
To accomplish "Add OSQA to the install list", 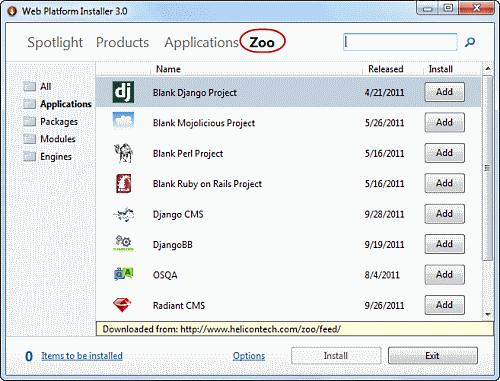I will [444, 275].
